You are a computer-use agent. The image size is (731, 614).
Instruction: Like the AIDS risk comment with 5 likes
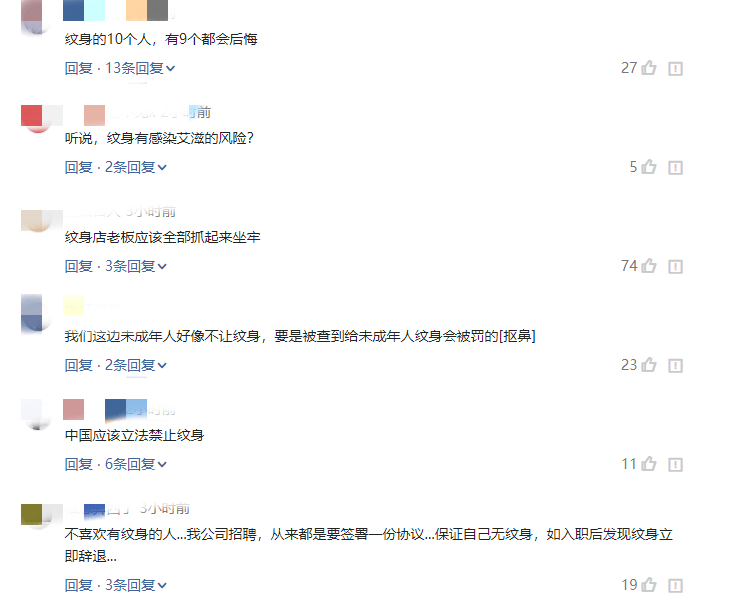(648, 167)
